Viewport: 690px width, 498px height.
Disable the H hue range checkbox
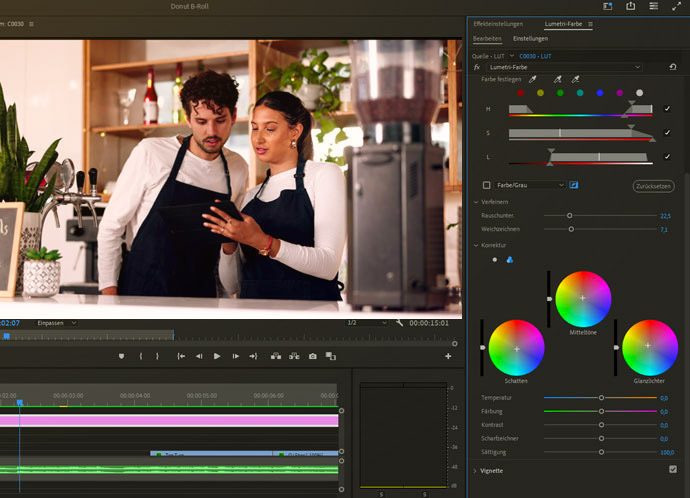(667, 108)
